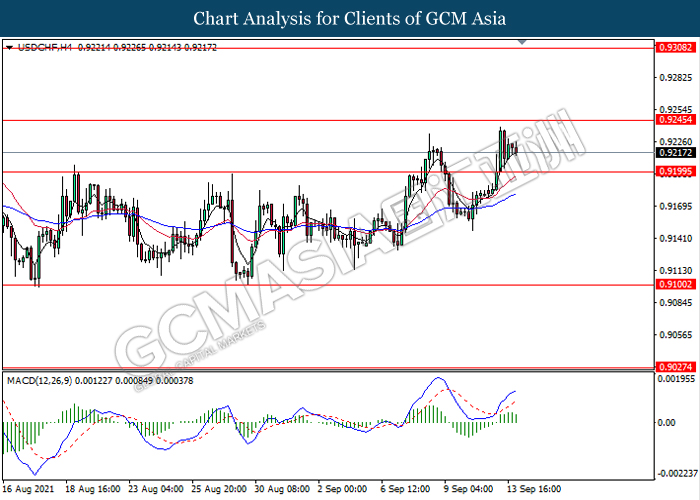The height and width of the screenshot is (500, 700).
Task: Click the 0.90845 price axis value
Action: [x=676, y=303]
